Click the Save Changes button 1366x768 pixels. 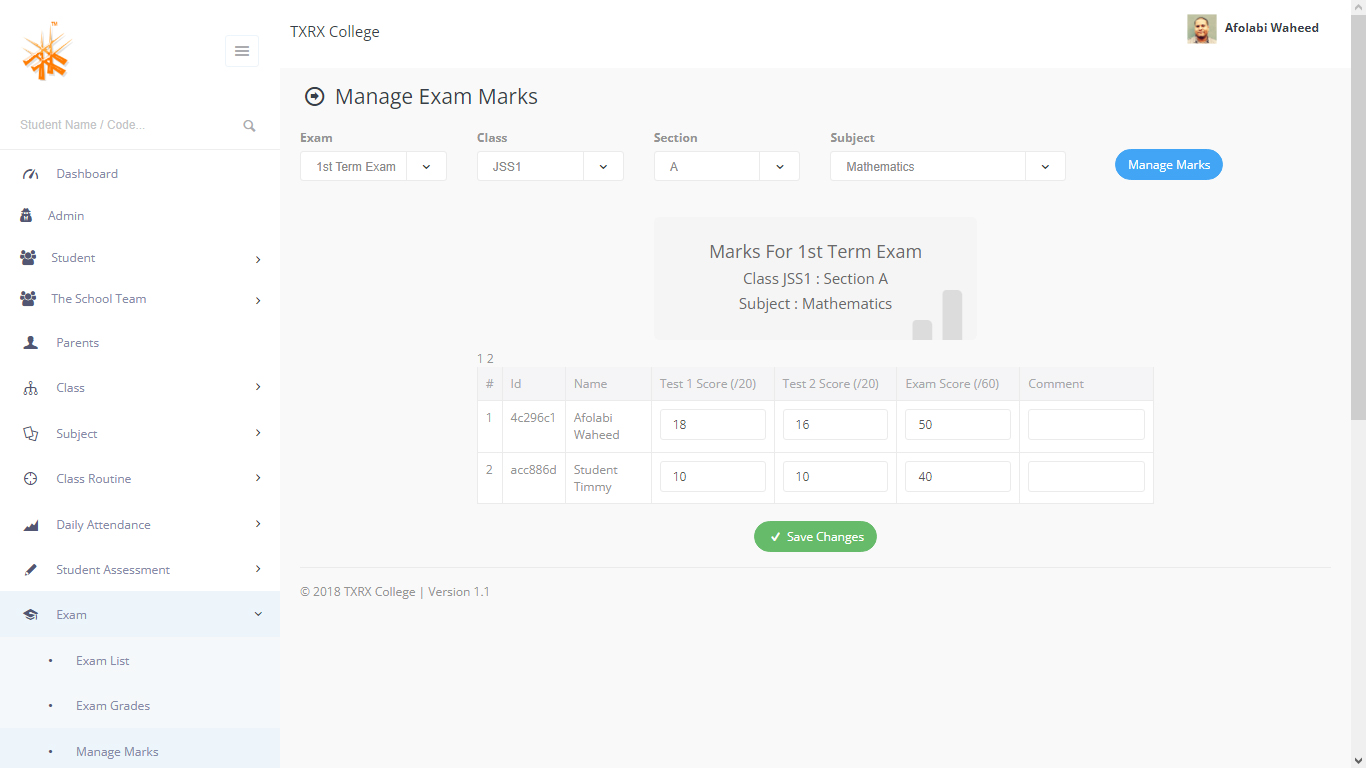(815, 537)
